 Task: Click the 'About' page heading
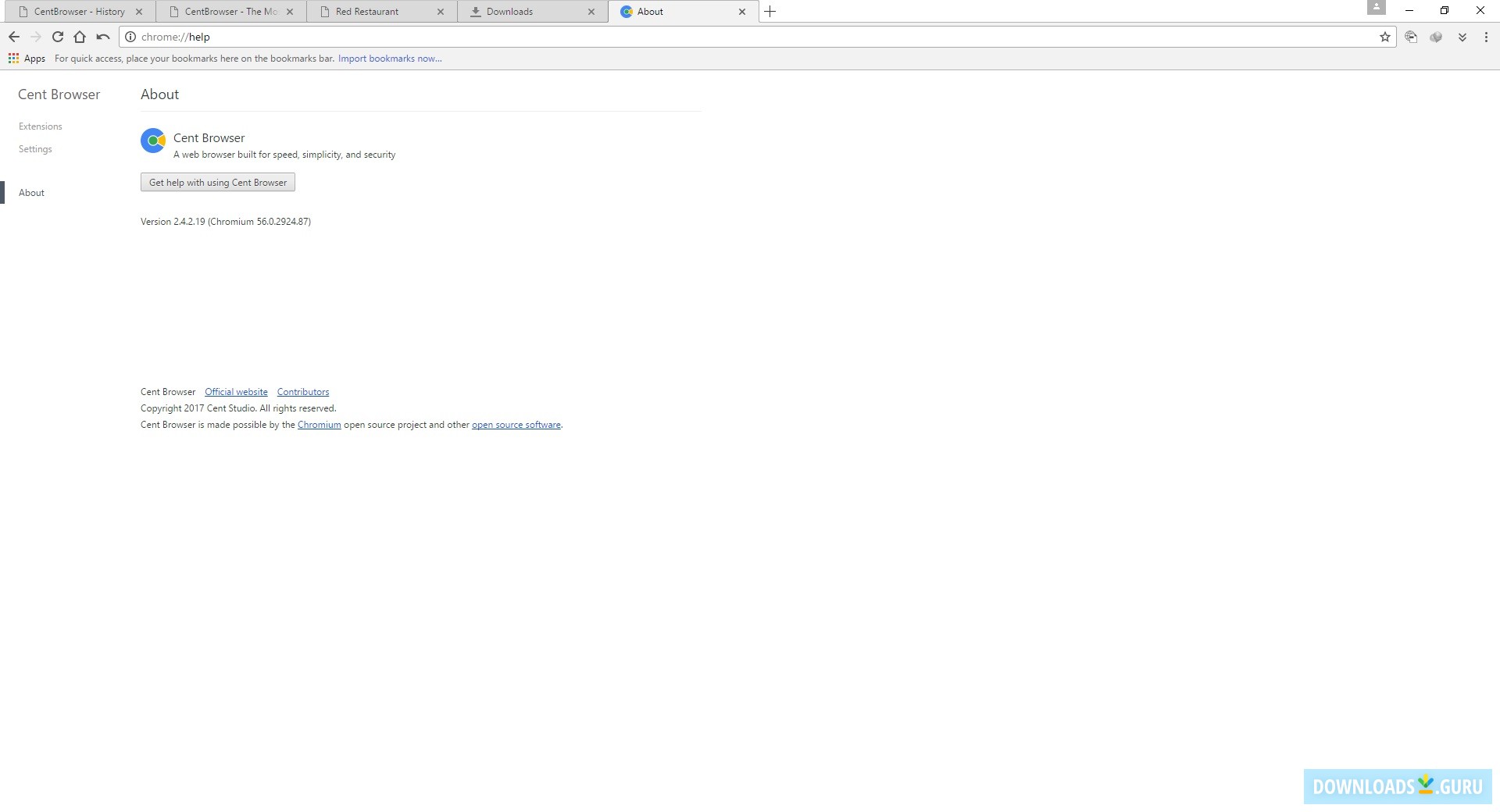tap(160, 94)
